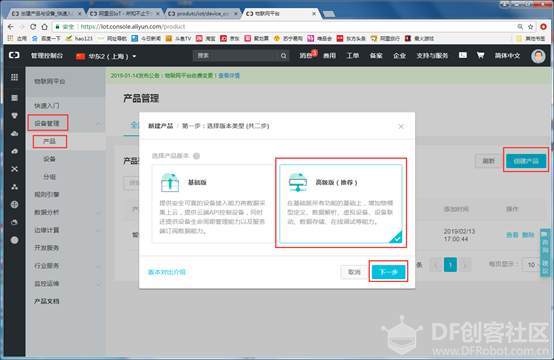Open the 咨询·建议 side tab

[x=545, y=253]
